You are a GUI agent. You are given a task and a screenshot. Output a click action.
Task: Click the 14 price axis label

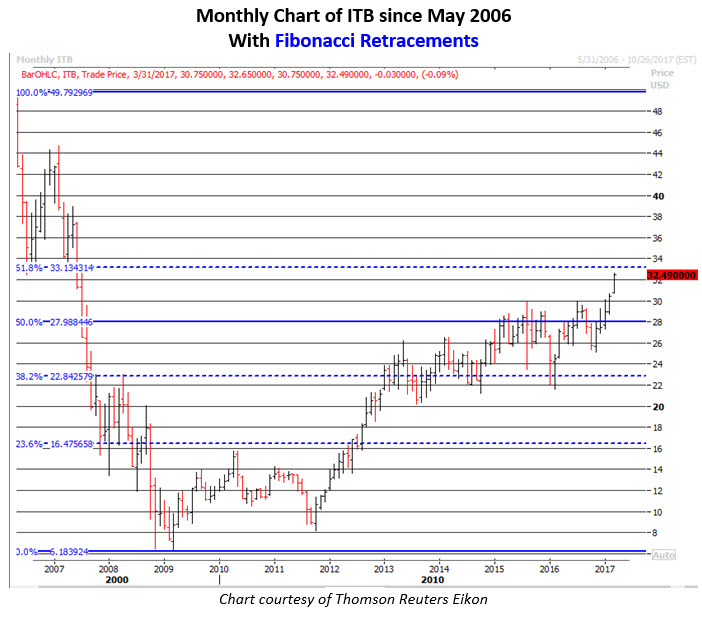657,470
